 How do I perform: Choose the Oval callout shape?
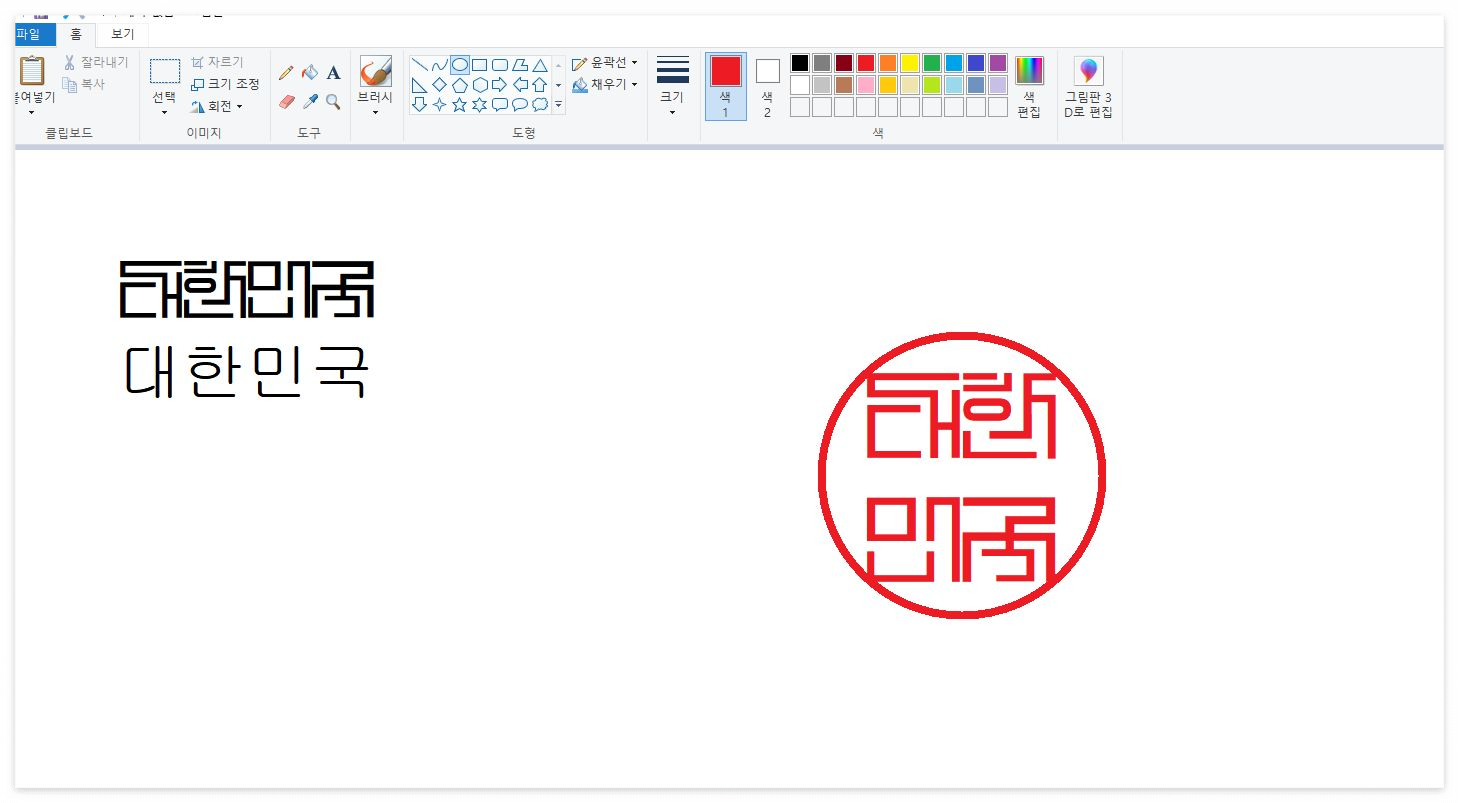(x=519, y=105)
